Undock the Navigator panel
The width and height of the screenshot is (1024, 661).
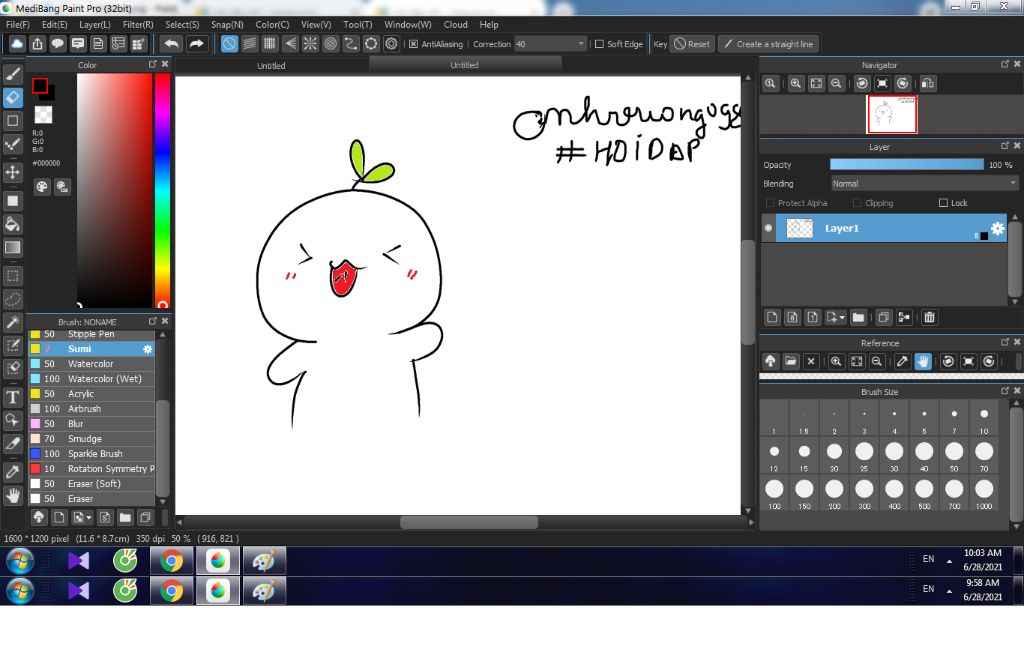pos(1004,64)
